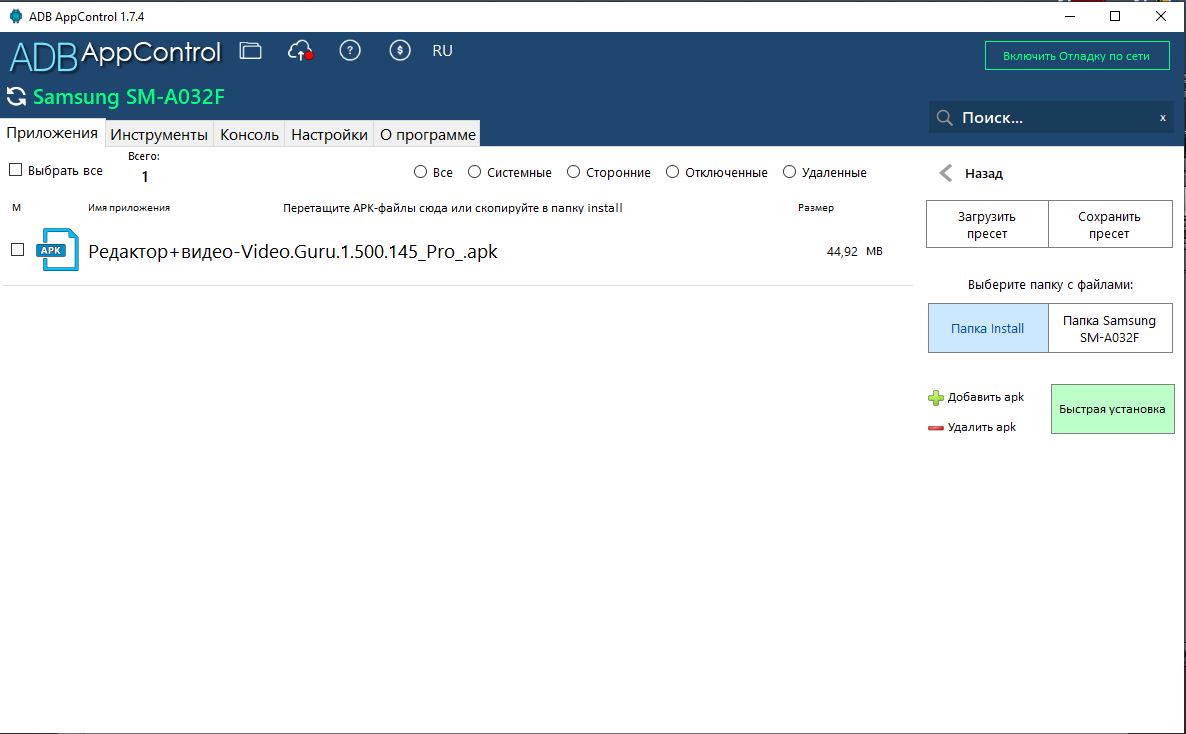
Task: Minimize the ADB AppControl window
Action: coord(1070,16)
